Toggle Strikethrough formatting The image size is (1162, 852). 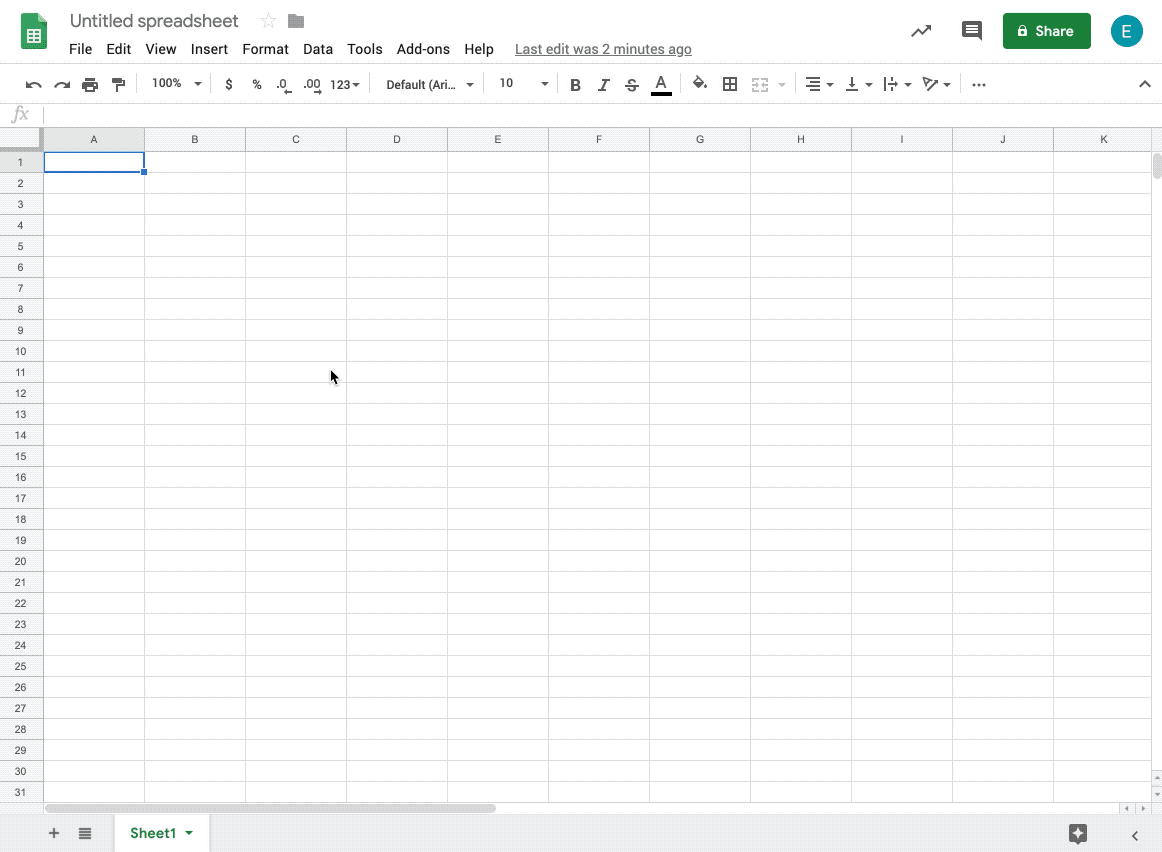click(631, 85)
